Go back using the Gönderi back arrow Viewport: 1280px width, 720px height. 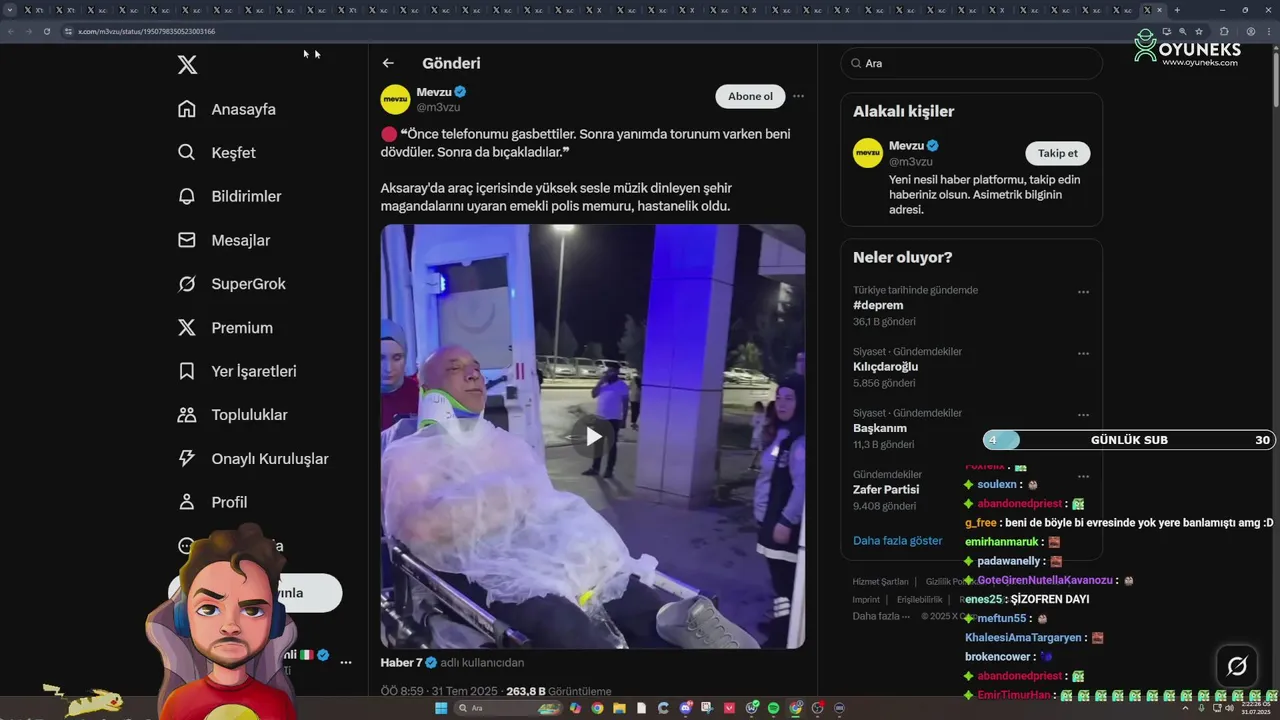click(x=388, y=63)
